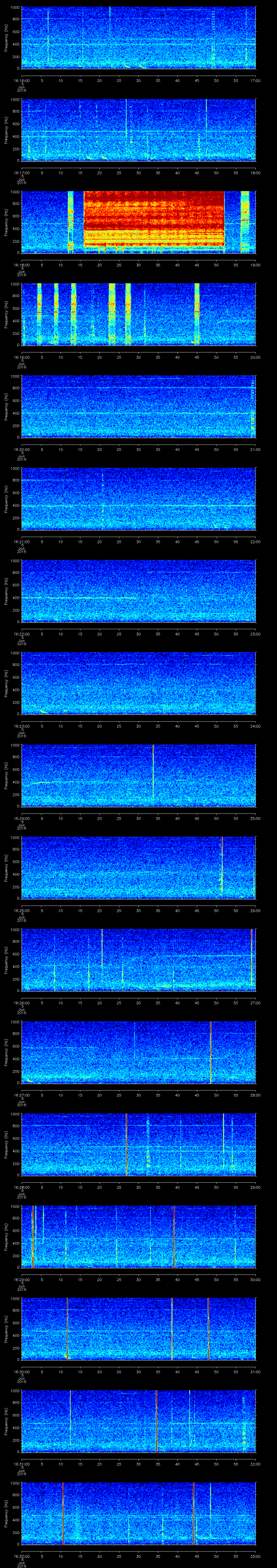Screen dimensions: 277x1568
Task: Click the '19:00' end time label
Action: coord(255,265)
